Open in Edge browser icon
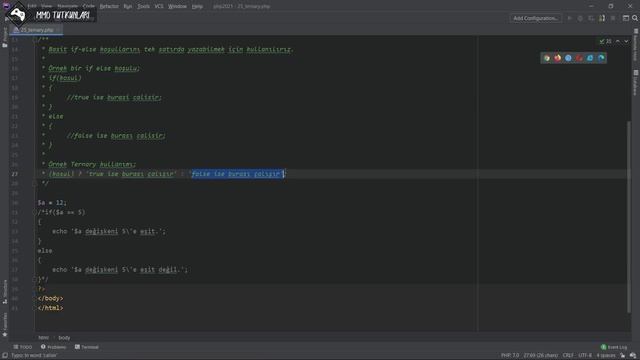The height and width of the screenshot is (360, 640). 601,58
